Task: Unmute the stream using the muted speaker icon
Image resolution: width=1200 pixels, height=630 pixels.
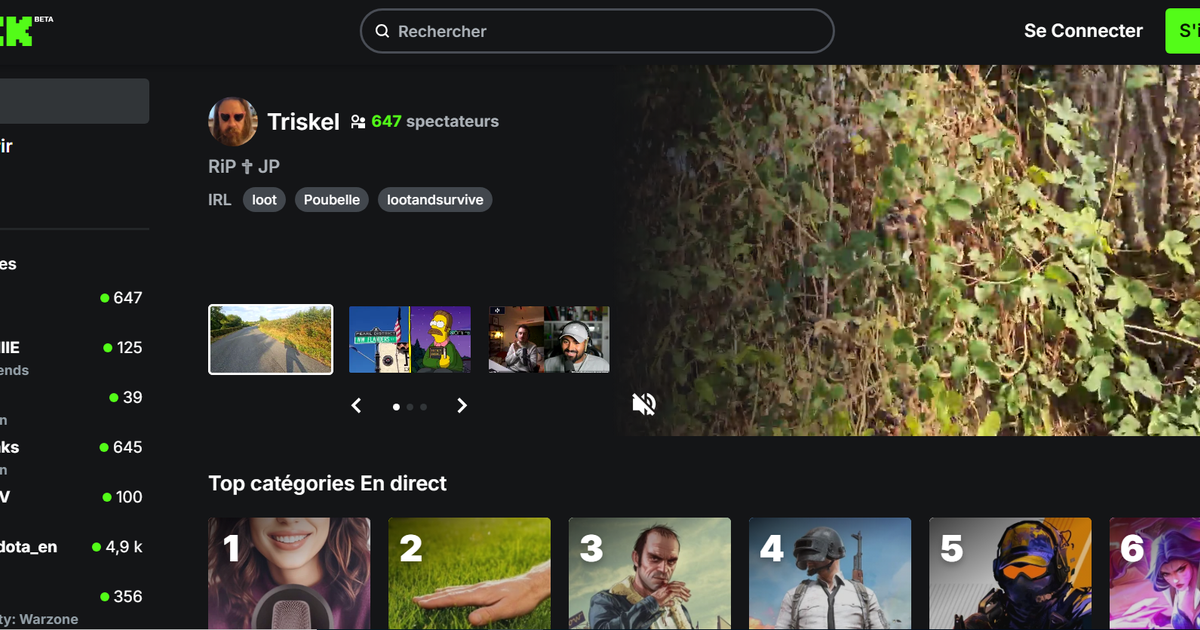Action: tap(644, 404)
